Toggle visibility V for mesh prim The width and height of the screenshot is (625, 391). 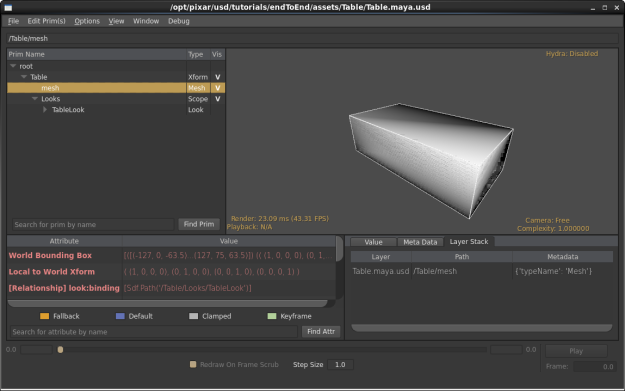(x=217, y=88)
